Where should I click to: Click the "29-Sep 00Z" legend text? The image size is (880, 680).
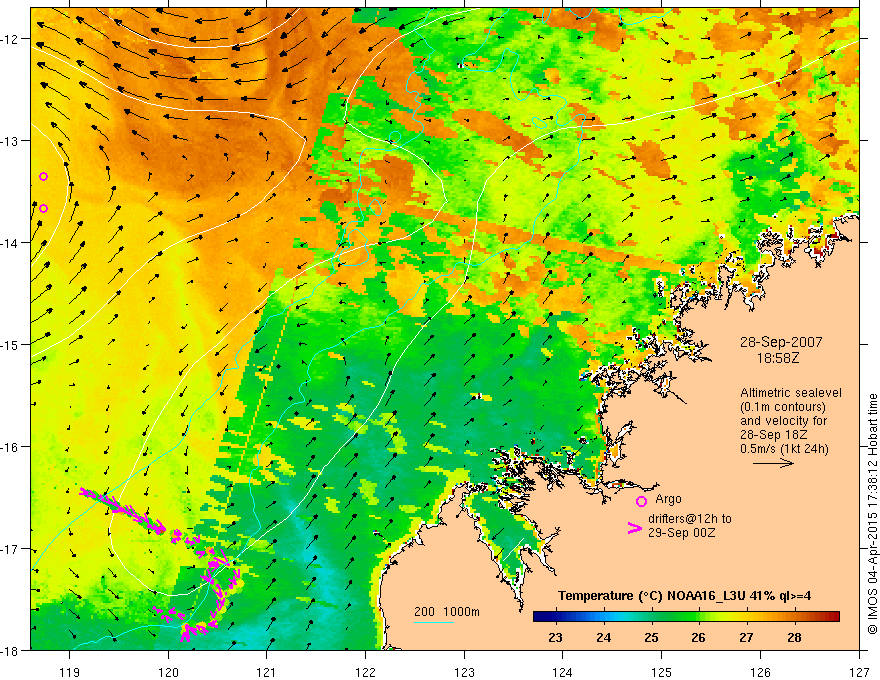[x=682, y=533]
